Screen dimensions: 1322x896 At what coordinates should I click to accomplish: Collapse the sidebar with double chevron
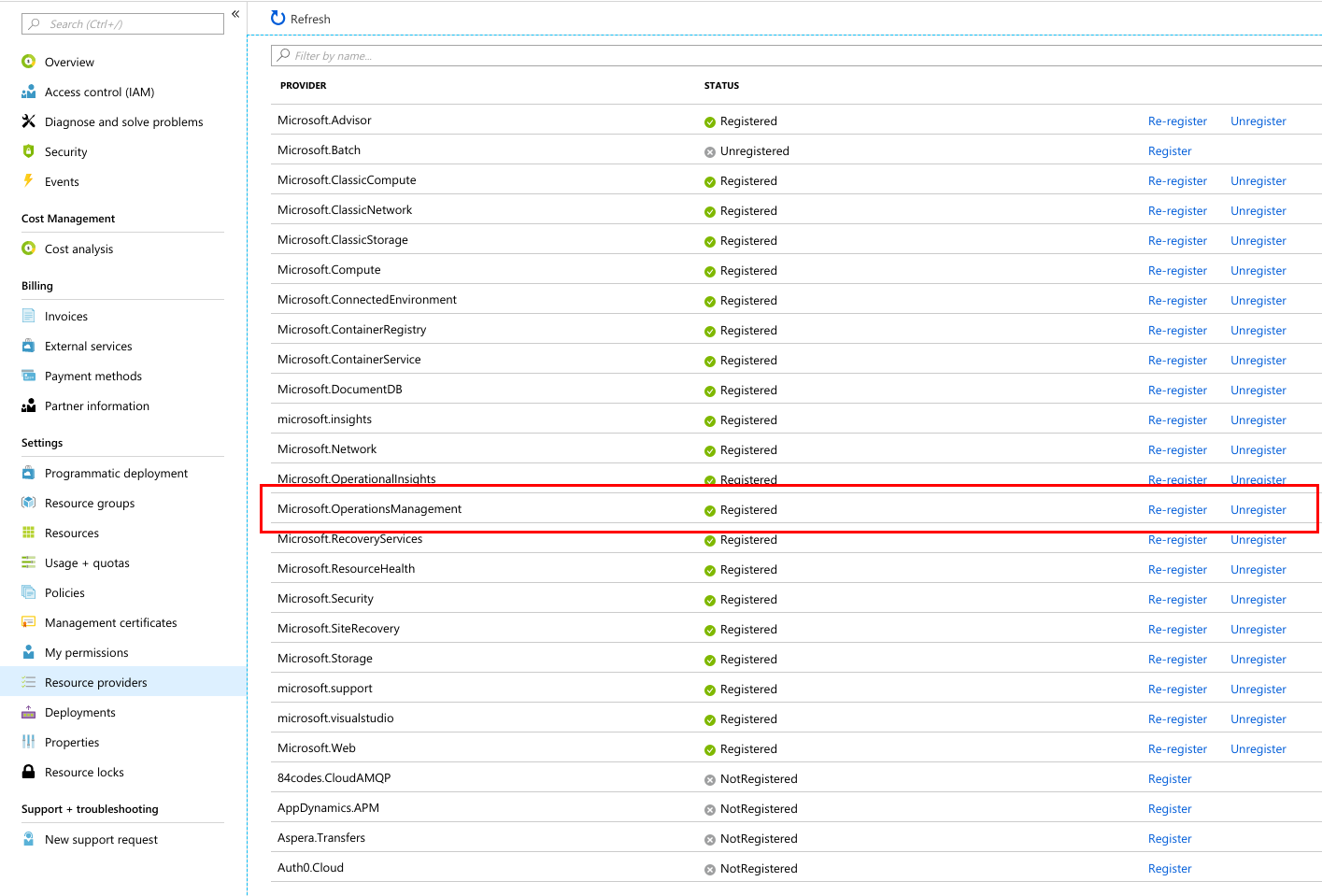click(235, 14)
